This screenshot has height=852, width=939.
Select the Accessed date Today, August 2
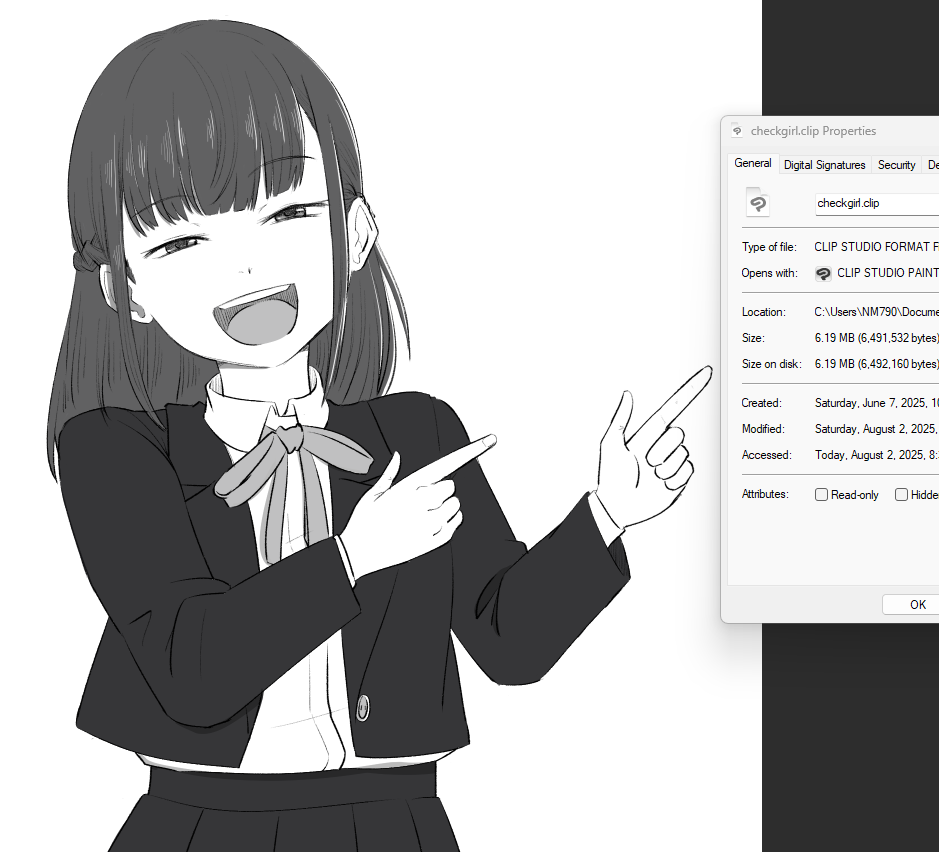pyautogui.click(x=876, y=455)
